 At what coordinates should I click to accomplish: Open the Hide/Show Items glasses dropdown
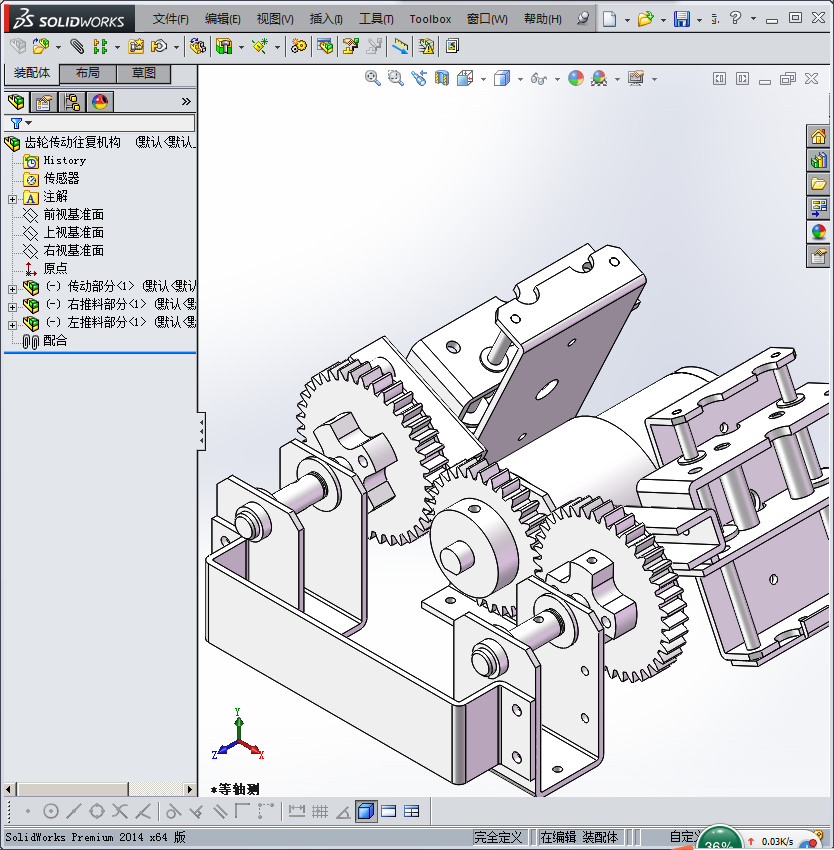point(557,80)
